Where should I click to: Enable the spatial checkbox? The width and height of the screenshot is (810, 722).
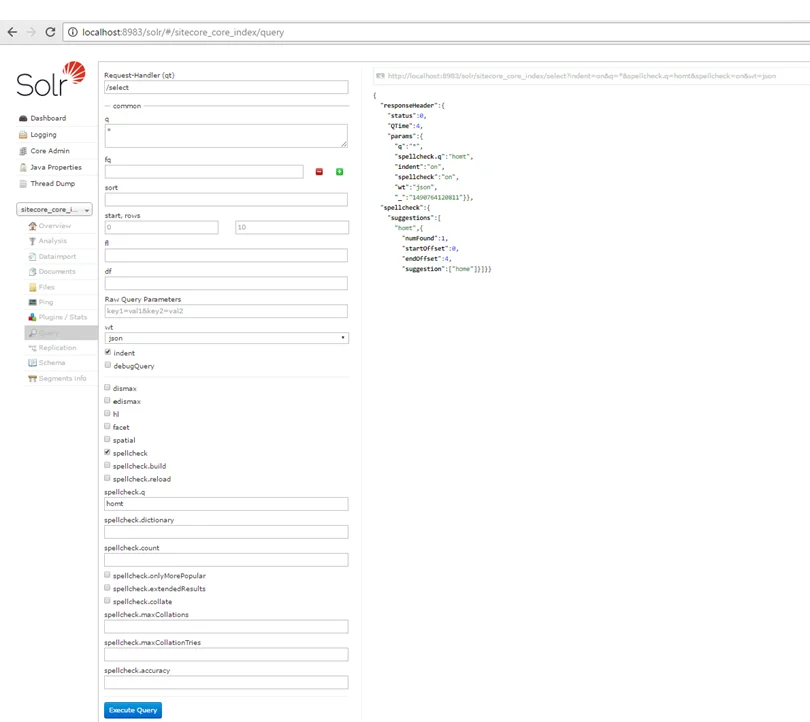click(x=107, y=439)
